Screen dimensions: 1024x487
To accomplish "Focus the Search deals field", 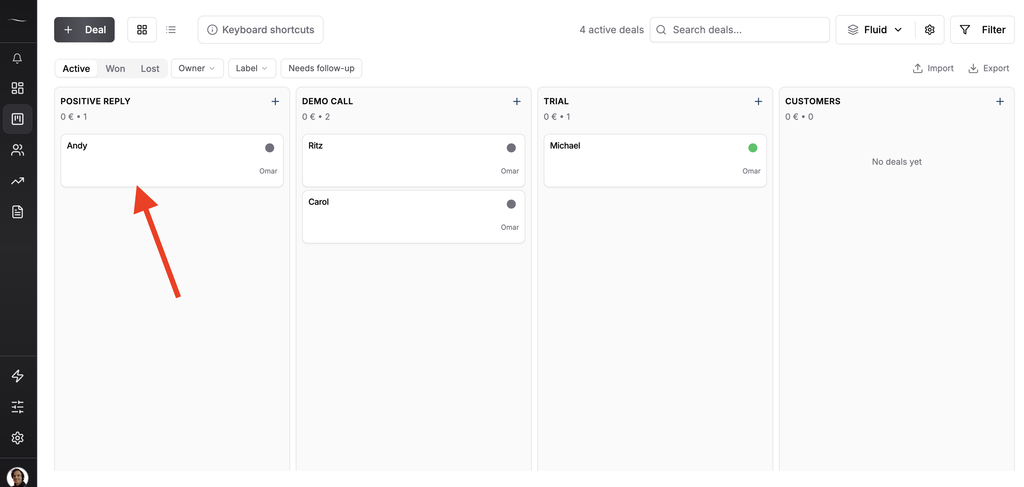I will 739,29.
